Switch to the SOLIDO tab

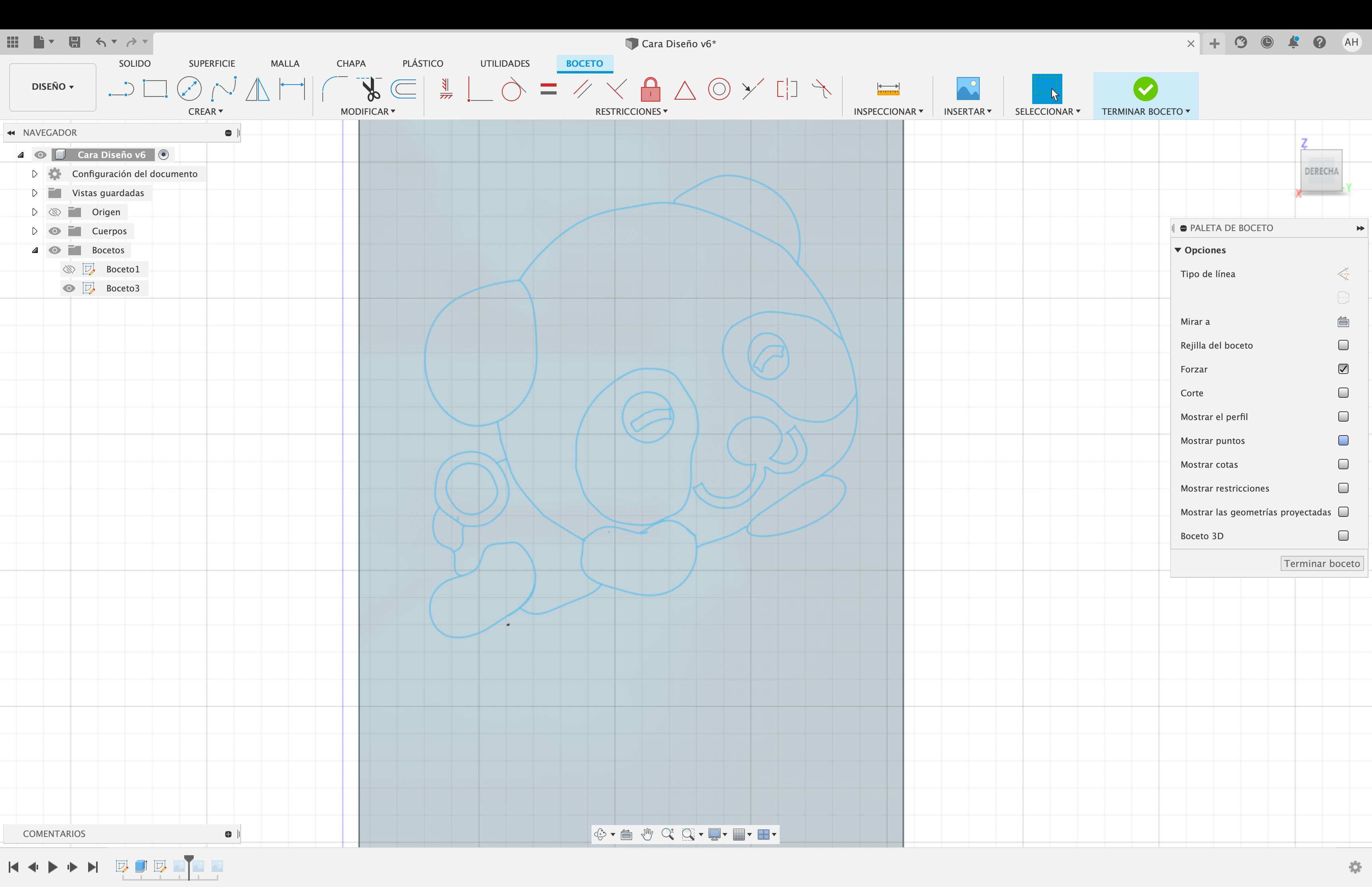(135, 64)
